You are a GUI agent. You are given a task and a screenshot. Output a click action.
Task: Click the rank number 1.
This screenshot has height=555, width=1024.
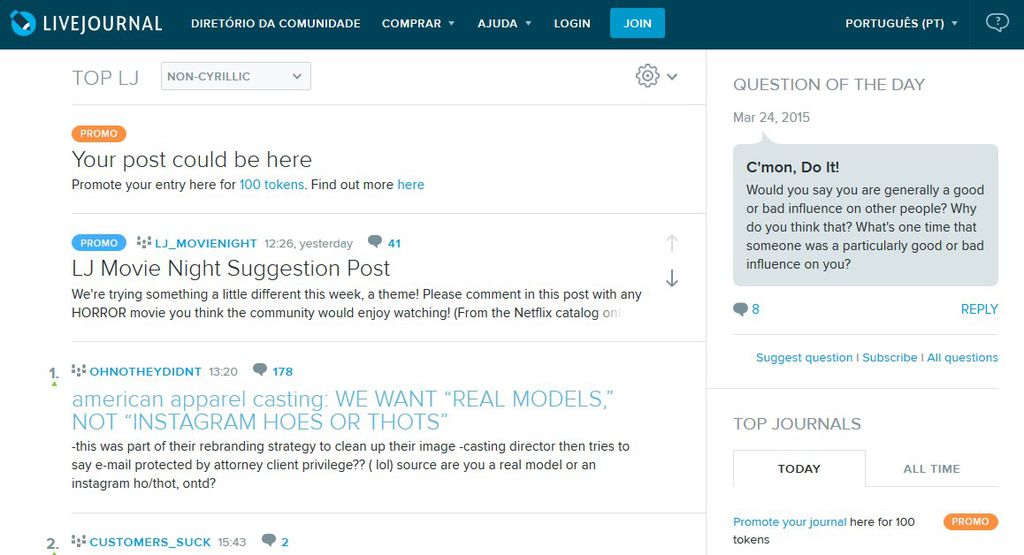tap(54, 373)
